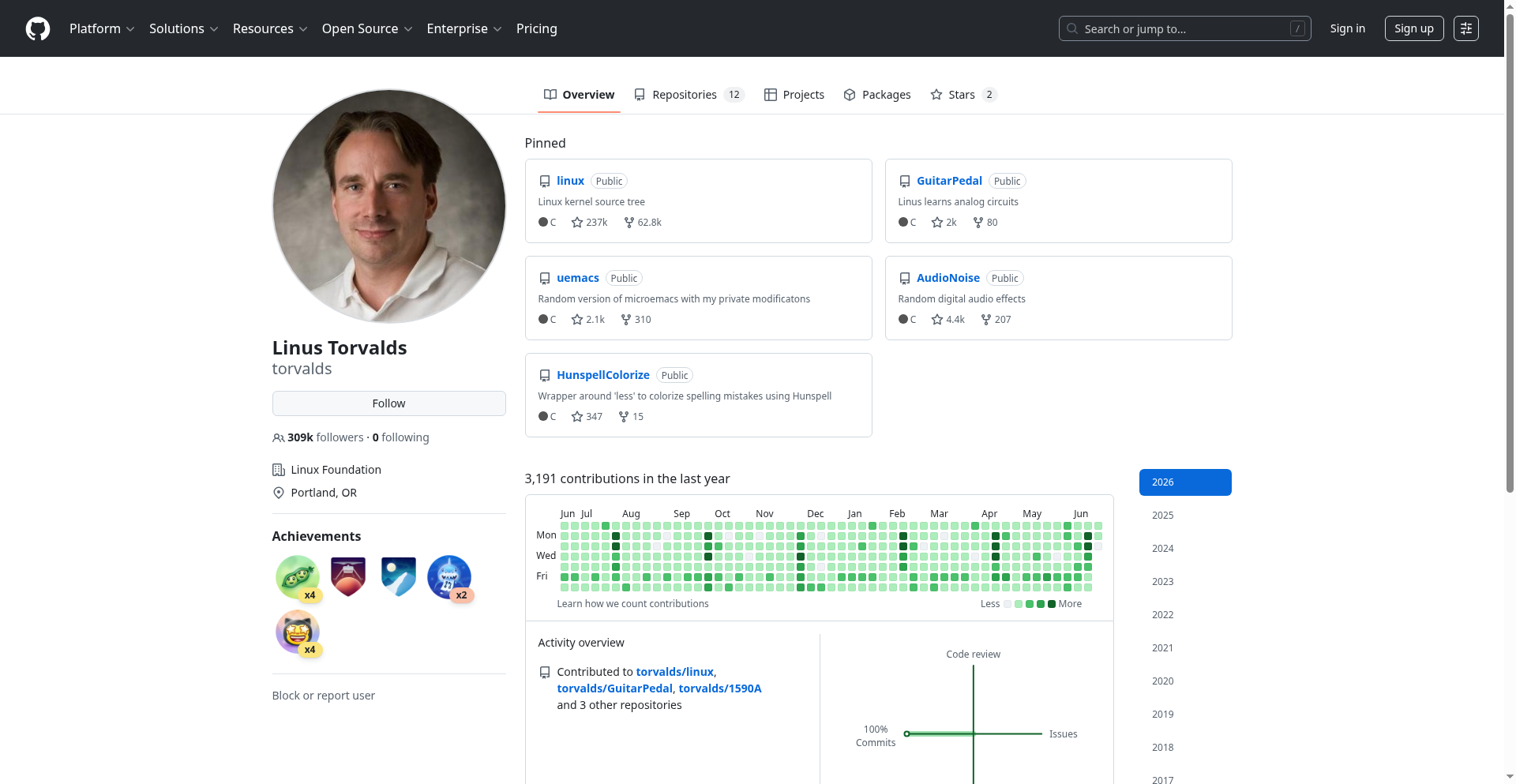The width and height of the screenshot is (1516, 784).
Task: Expand the Enterprise menu
Action: click(464, 28)
